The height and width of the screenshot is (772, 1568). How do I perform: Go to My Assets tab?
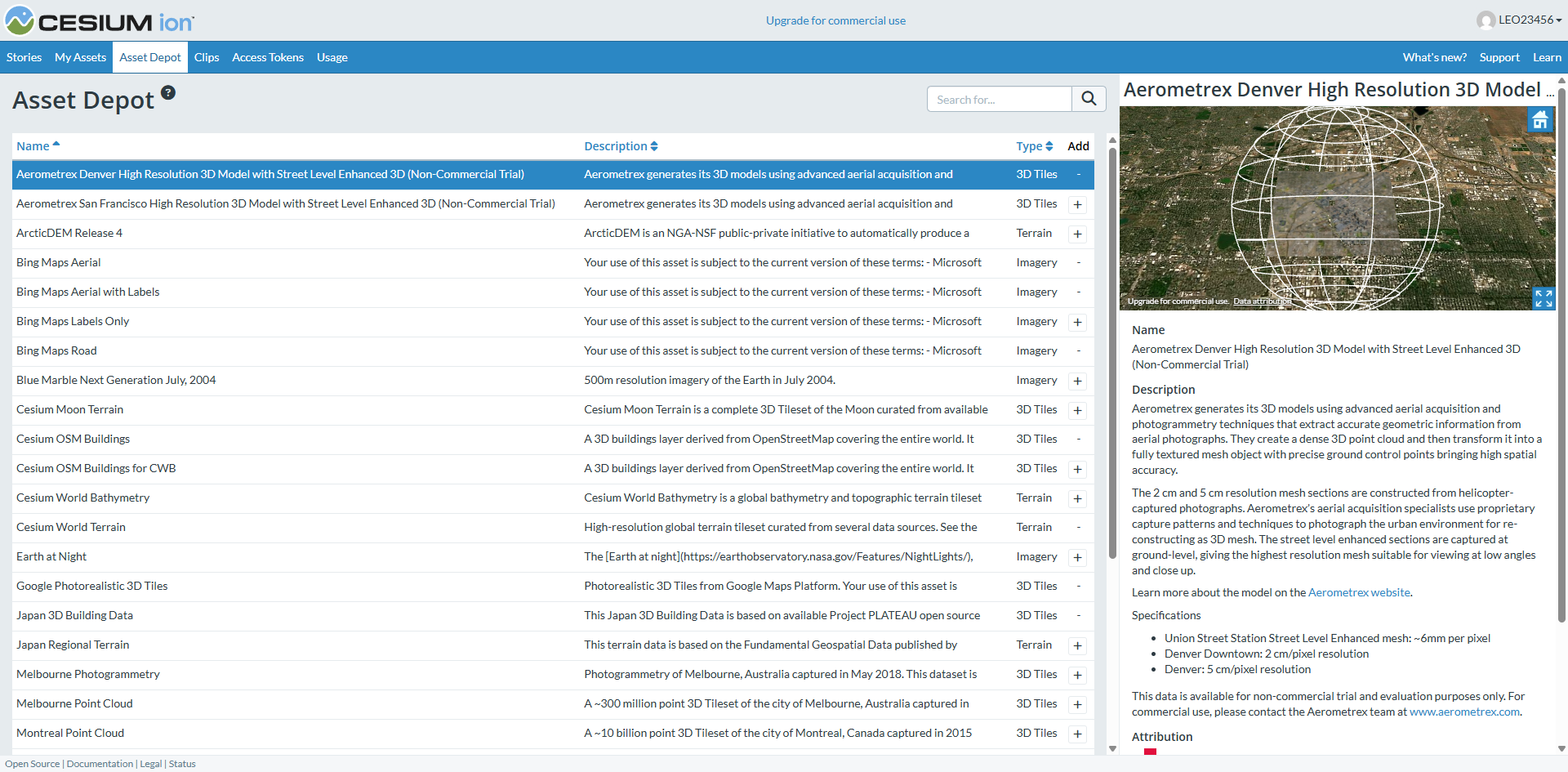(x=80, y=57)
